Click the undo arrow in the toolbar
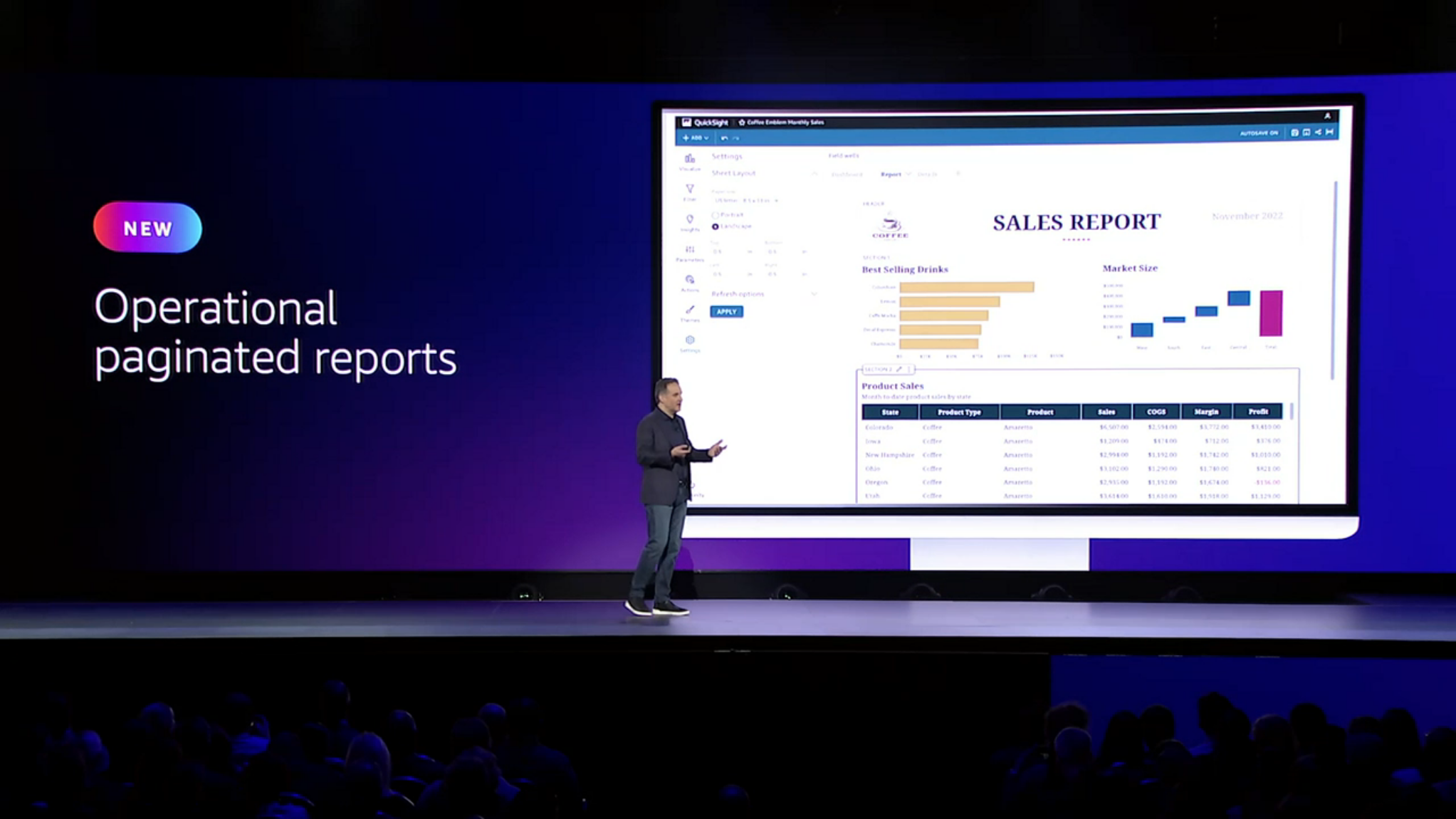The width and height of the screenshot is (1456, 819). click(724, 138)
